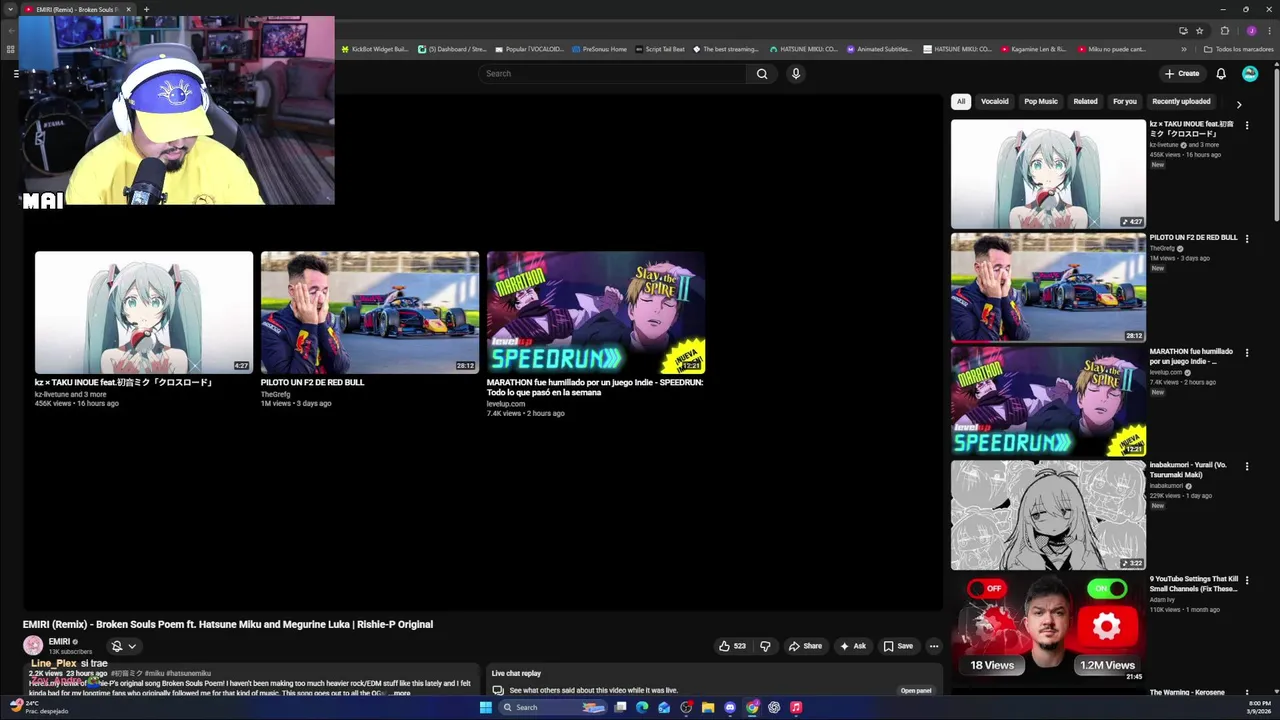
Task: Open MARATHON SPEEDRUN end-screen thumbnail
Action: point(596,312)
